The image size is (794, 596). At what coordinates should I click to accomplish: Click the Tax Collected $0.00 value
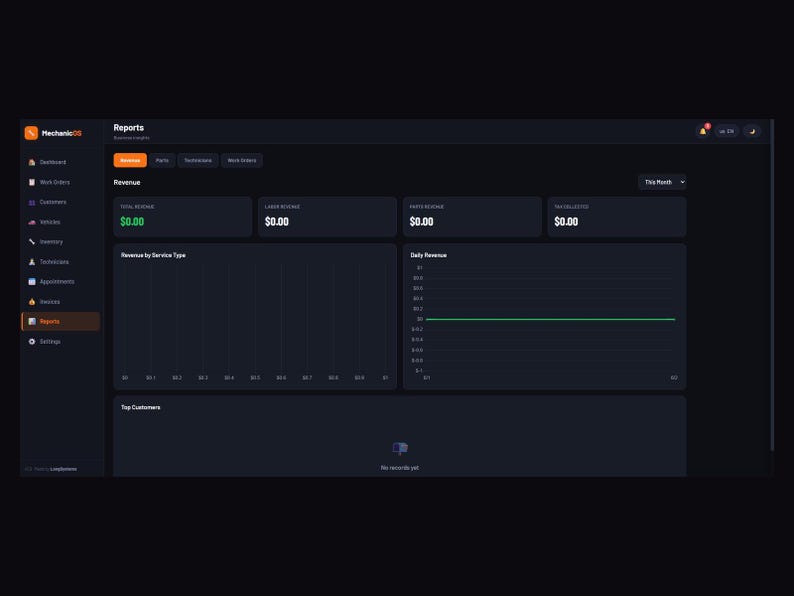click(566, 221)
